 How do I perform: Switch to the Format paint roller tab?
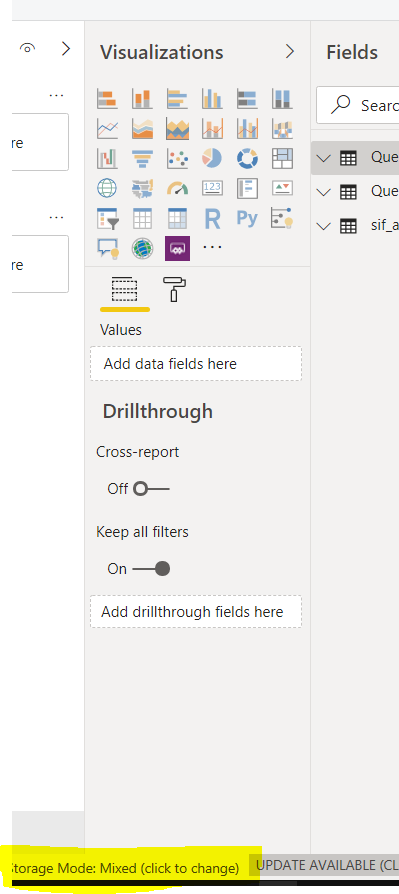point(174,290)
